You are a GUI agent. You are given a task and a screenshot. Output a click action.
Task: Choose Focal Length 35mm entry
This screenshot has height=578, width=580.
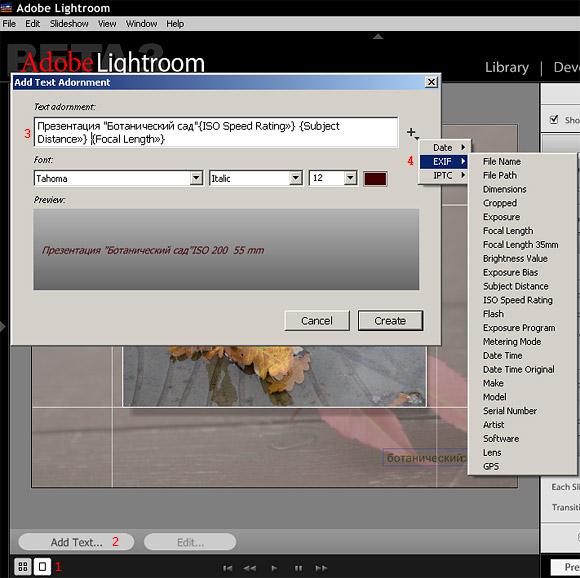click(x=520, y=245)
